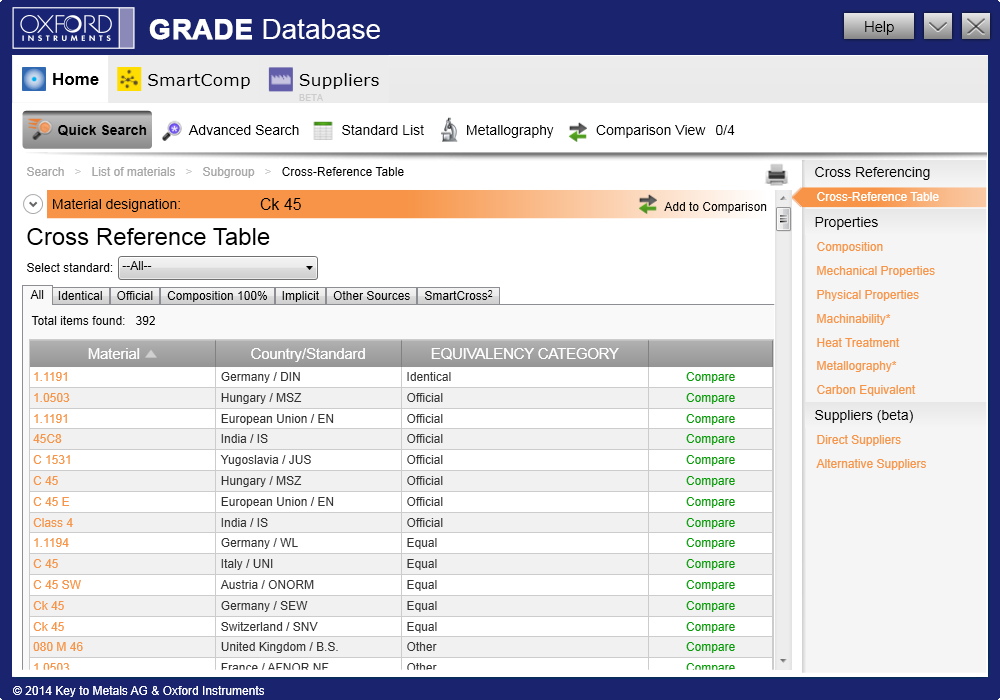Click the Quick Search magnifier icon
Screen dimensions: 1000x700
(40, 129)
